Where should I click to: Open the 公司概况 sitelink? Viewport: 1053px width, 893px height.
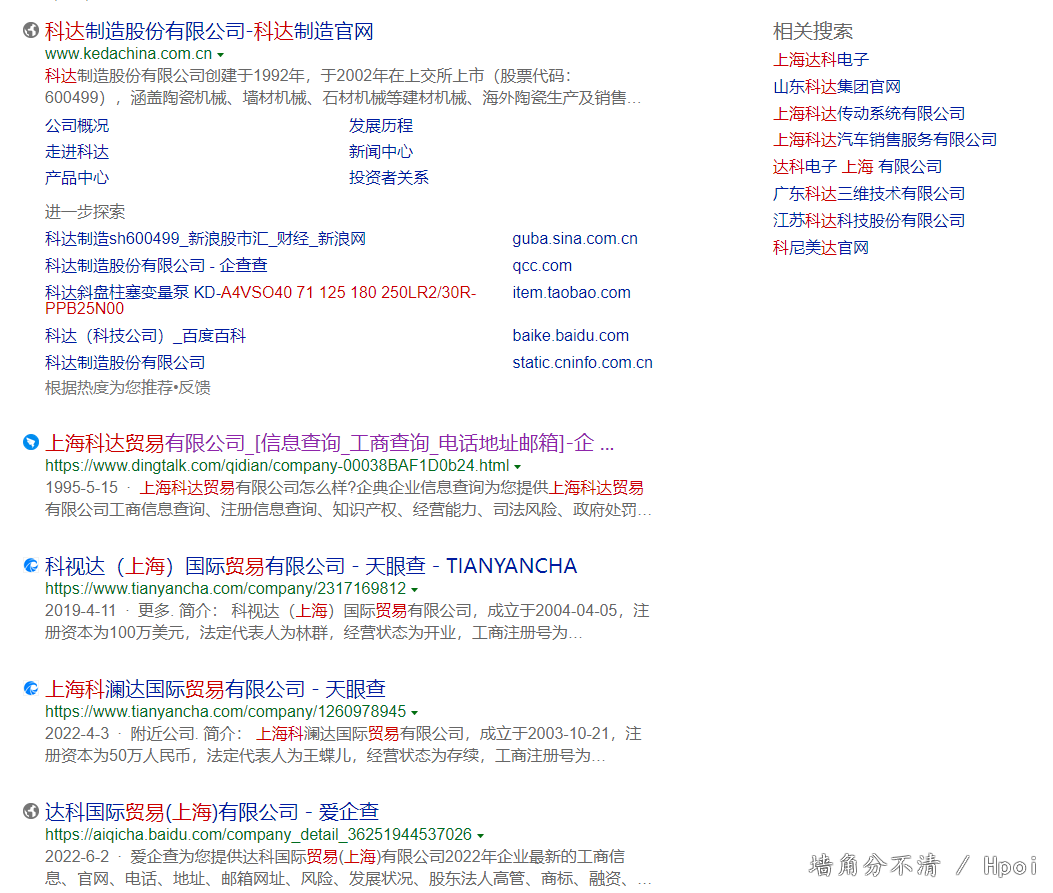click(x=77, y=126)
